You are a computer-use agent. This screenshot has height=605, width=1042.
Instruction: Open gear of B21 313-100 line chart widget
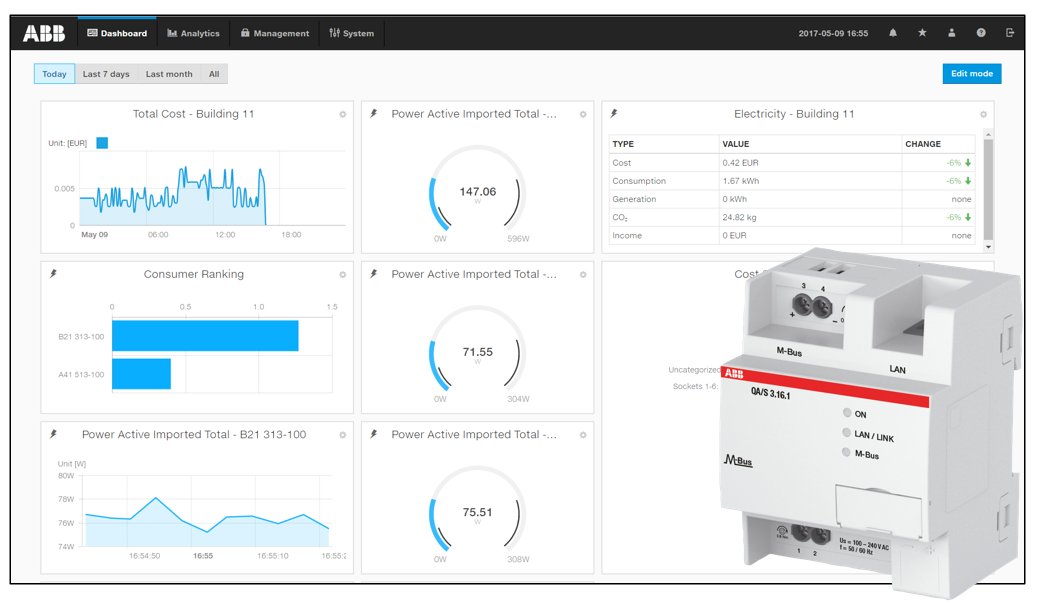point(343,435)
